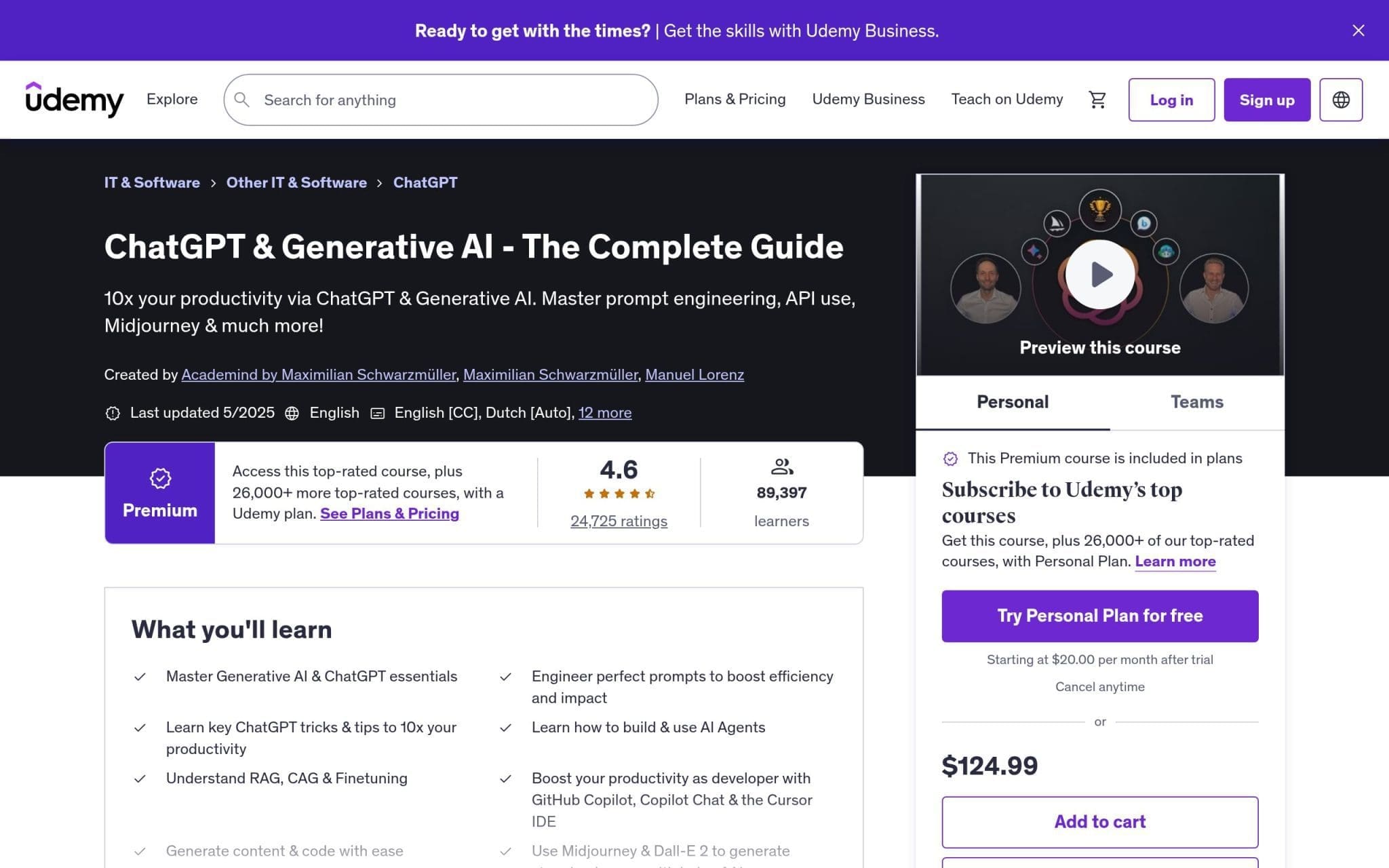The width and height of the screenshot is (1389, 868).
Task: Click the What you'll learn heading
Action: click(232, 630)
